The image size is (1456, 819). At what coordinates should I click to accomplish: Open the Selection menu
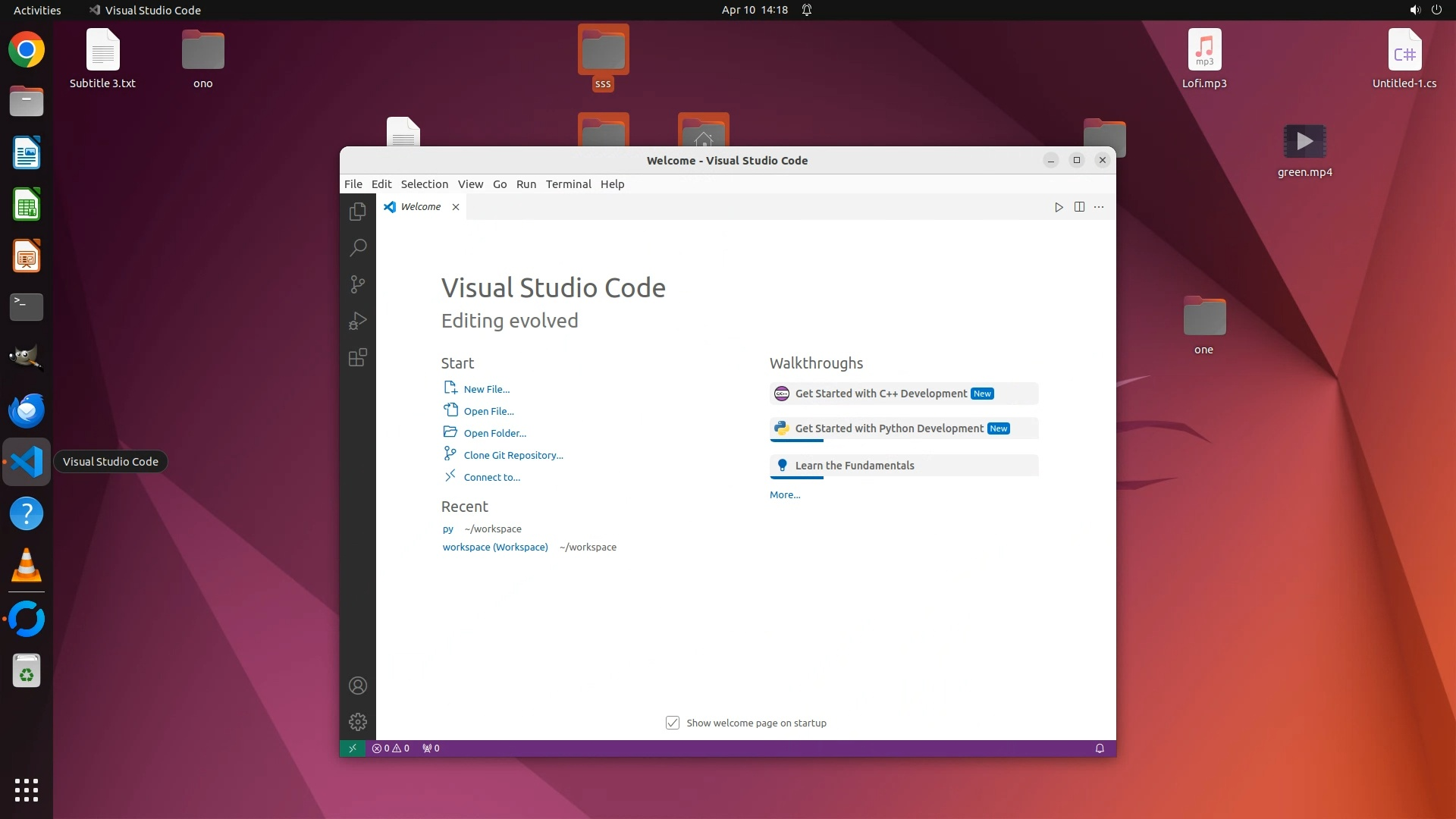pyautogui.click(x=424, y=184)
